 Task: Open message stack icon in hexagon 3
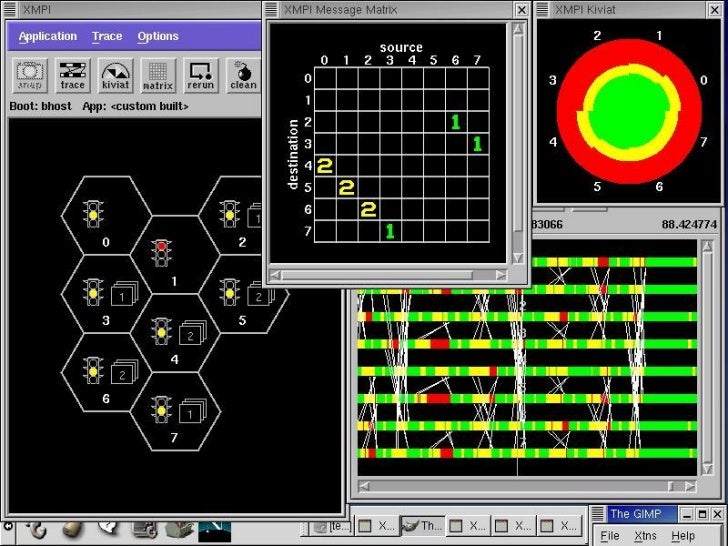click(124, 294)
